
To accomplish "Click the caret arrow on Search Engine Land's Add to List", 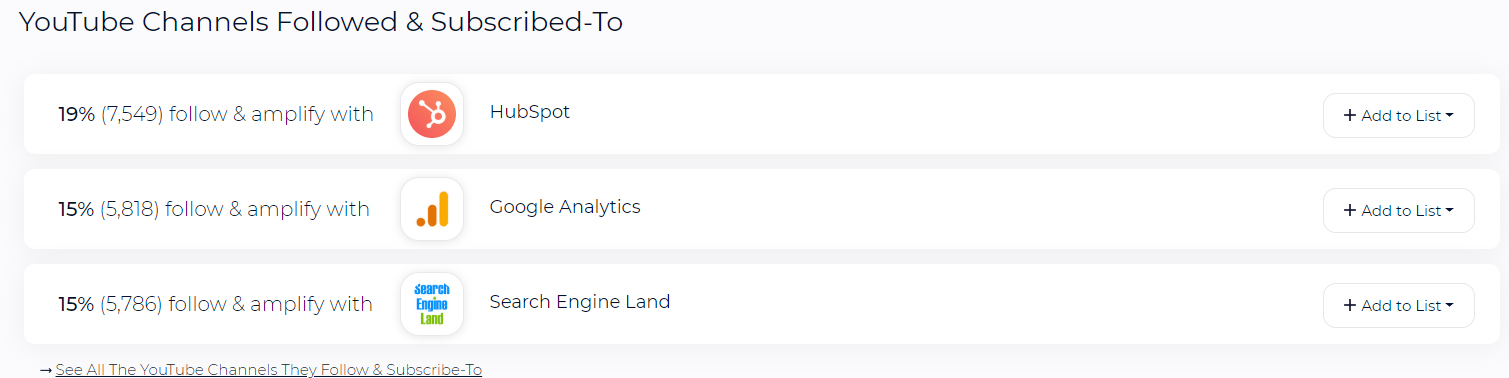I will 1449,306.
